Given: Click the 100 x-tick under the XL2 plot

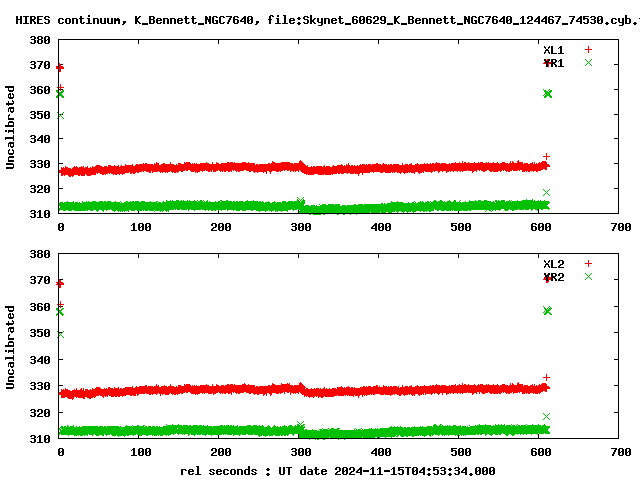Looking at the screenshot, I should tap(141, 452).
